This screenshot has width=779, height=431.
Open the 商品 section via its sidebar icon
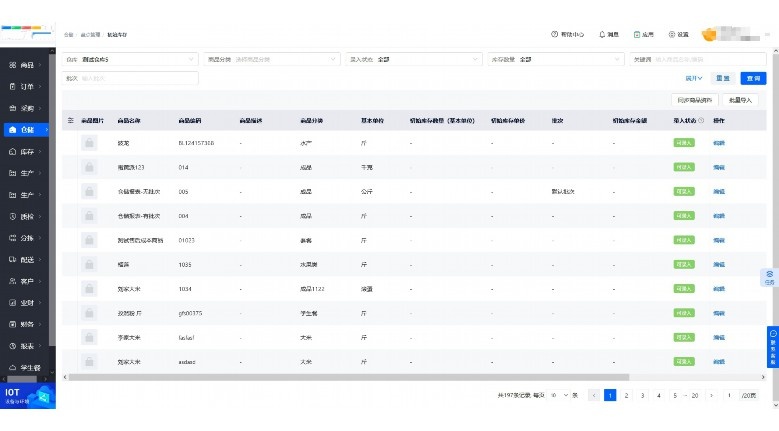[12, 65]
